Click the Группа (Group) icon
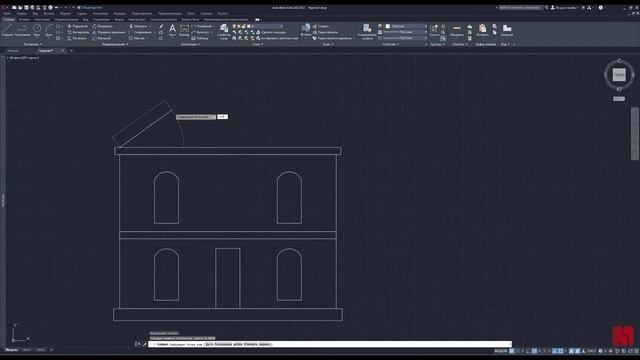The height and width of the screenshot is (360, 640). coord(434,30)
